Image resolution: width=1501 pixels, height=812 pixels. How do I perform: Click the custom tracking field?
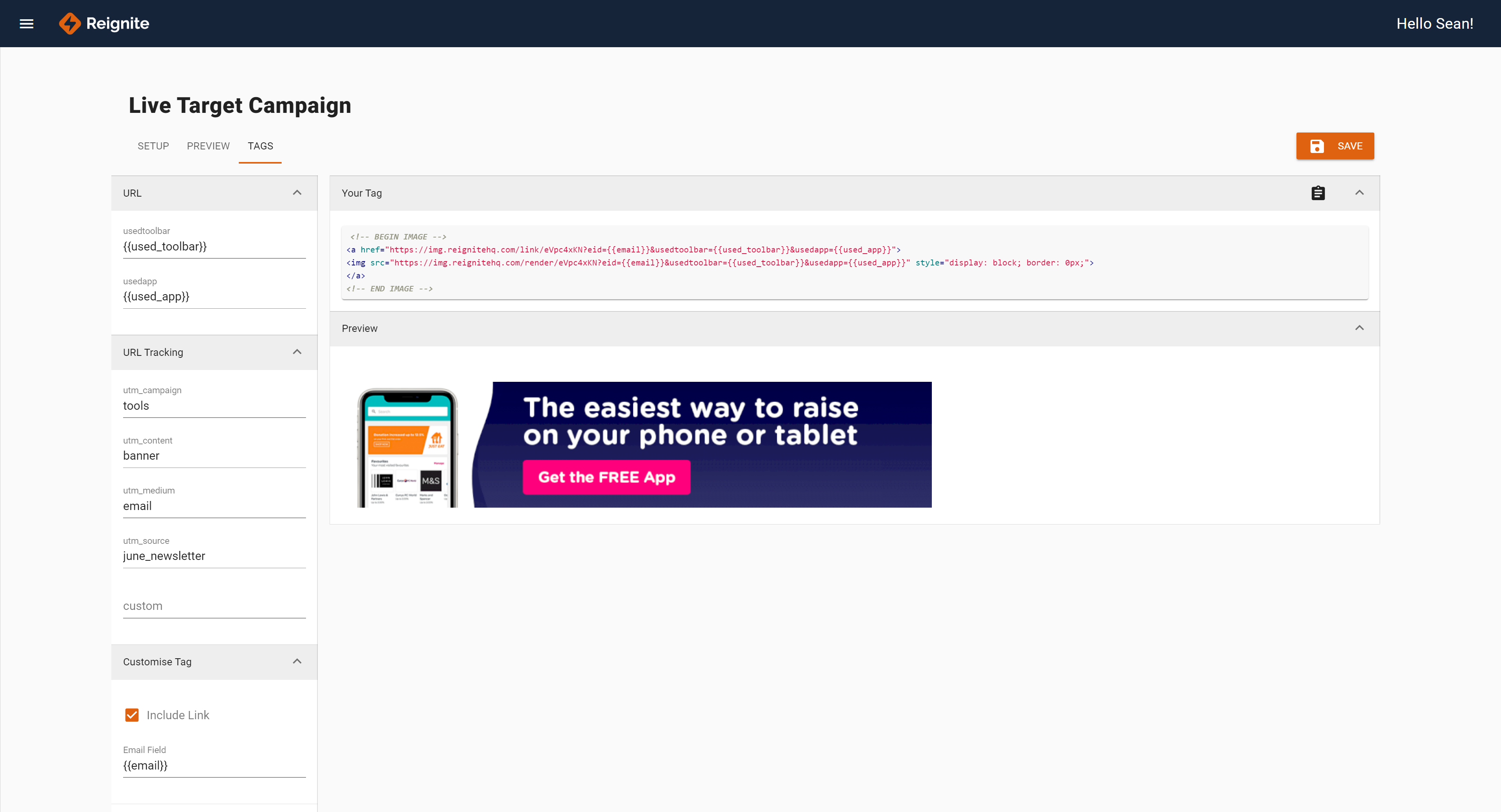pos(214,606)
